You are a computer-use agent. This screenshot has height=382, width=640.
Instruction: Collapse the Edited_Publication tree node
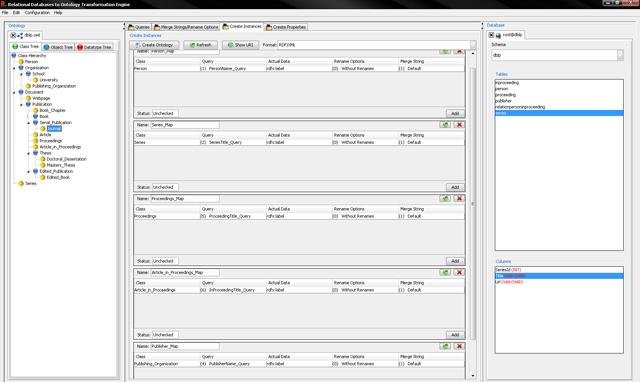(x=29, y=172)
